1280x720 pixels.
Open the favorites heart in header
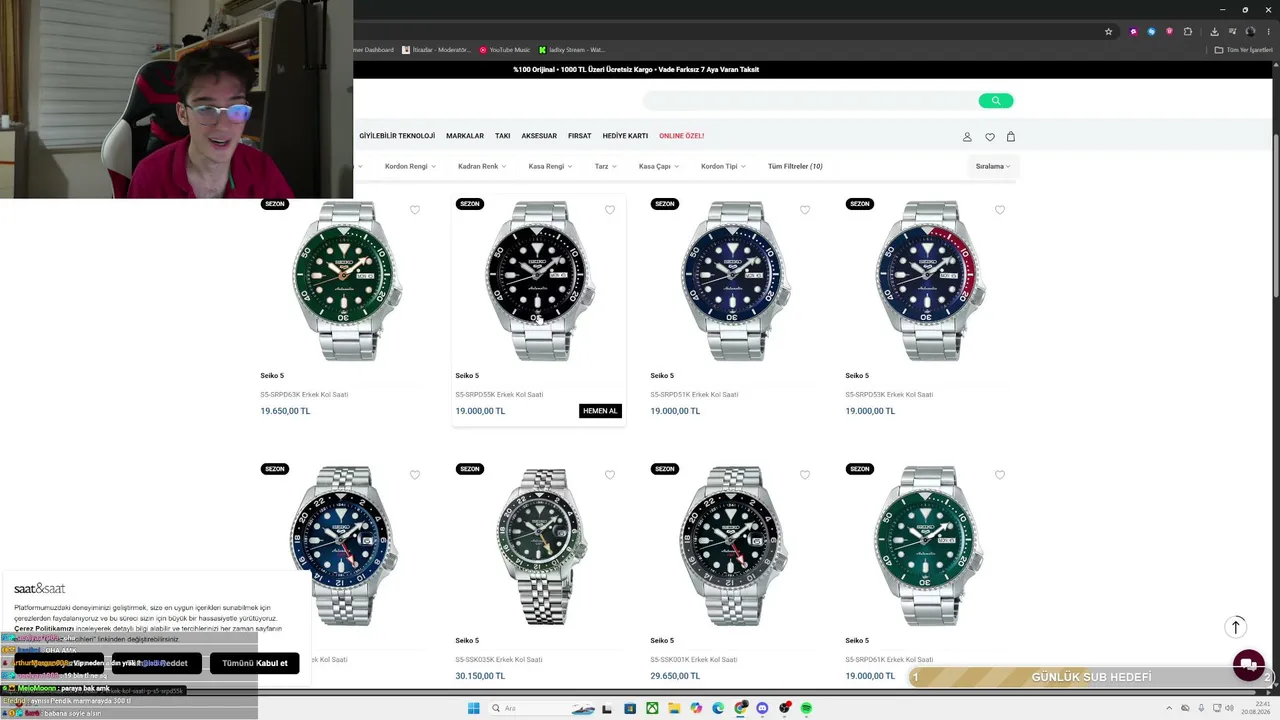pyautogui.click(x=990, y=137)
